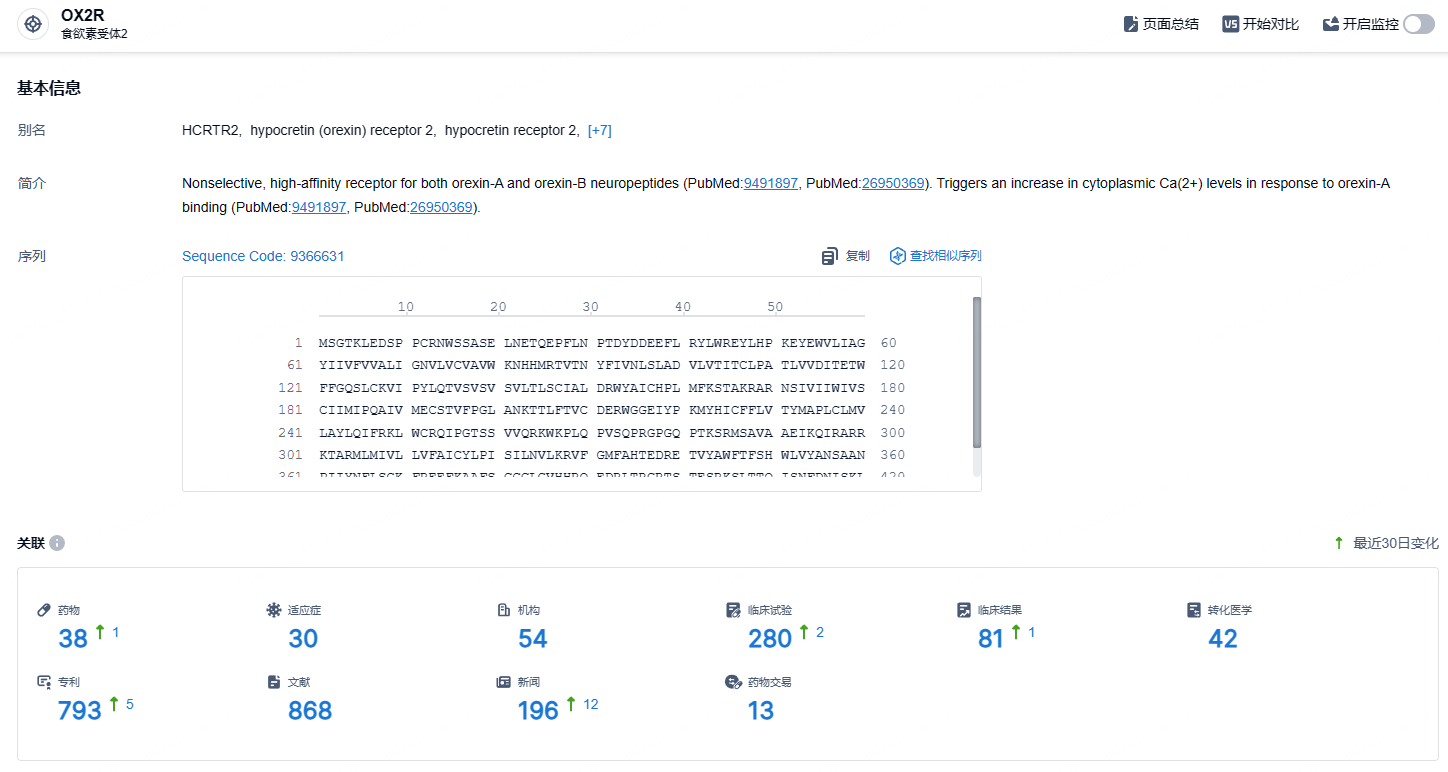View the 转化医学 count of 42
Image resolution: width=1448 pixels, height=772 pixels.
1223,638
